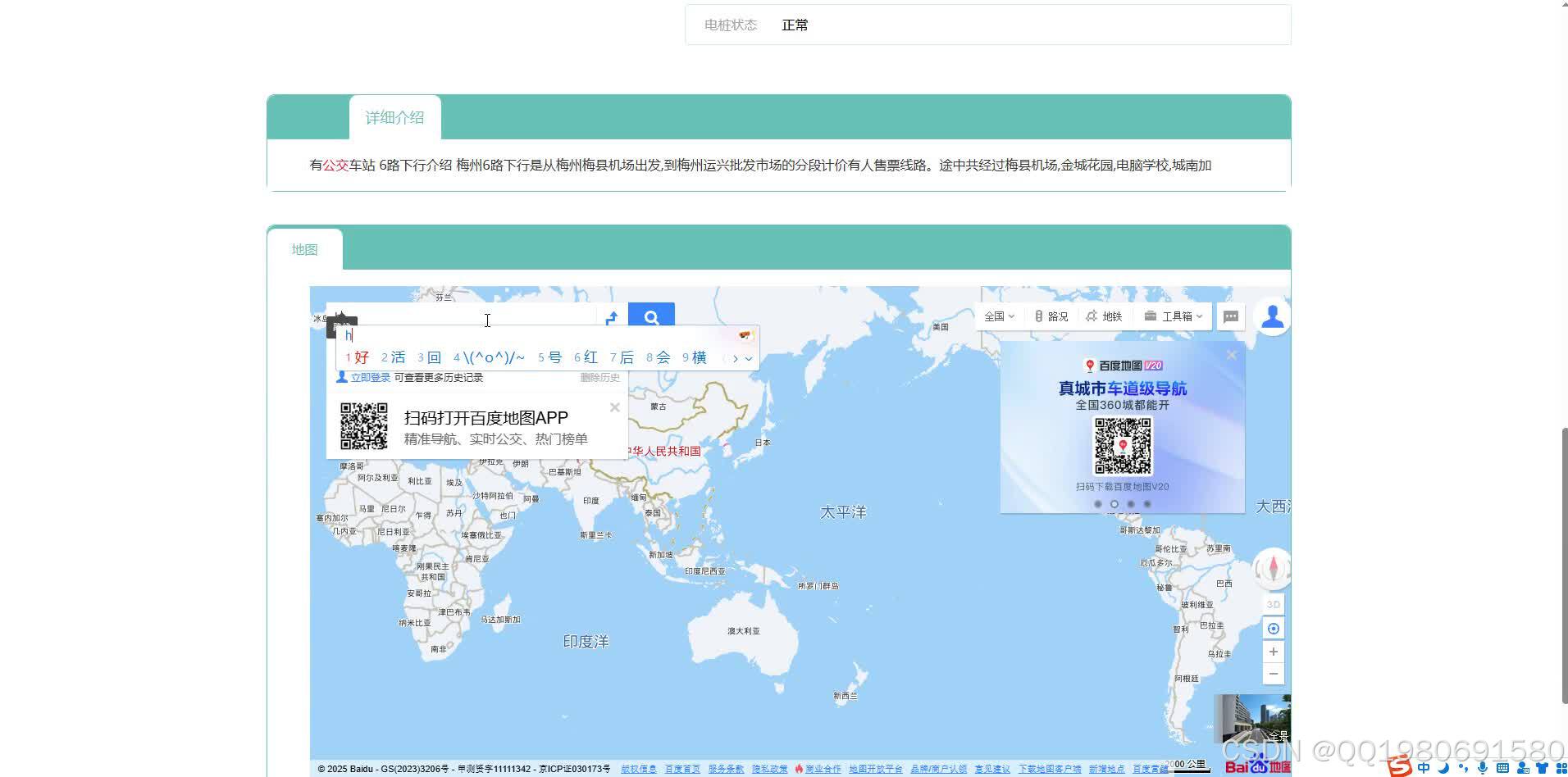The width and height of the screenshot is (1568, 777).
Task: Switch to the 地图 tab
Action: (x=304, y=249)
